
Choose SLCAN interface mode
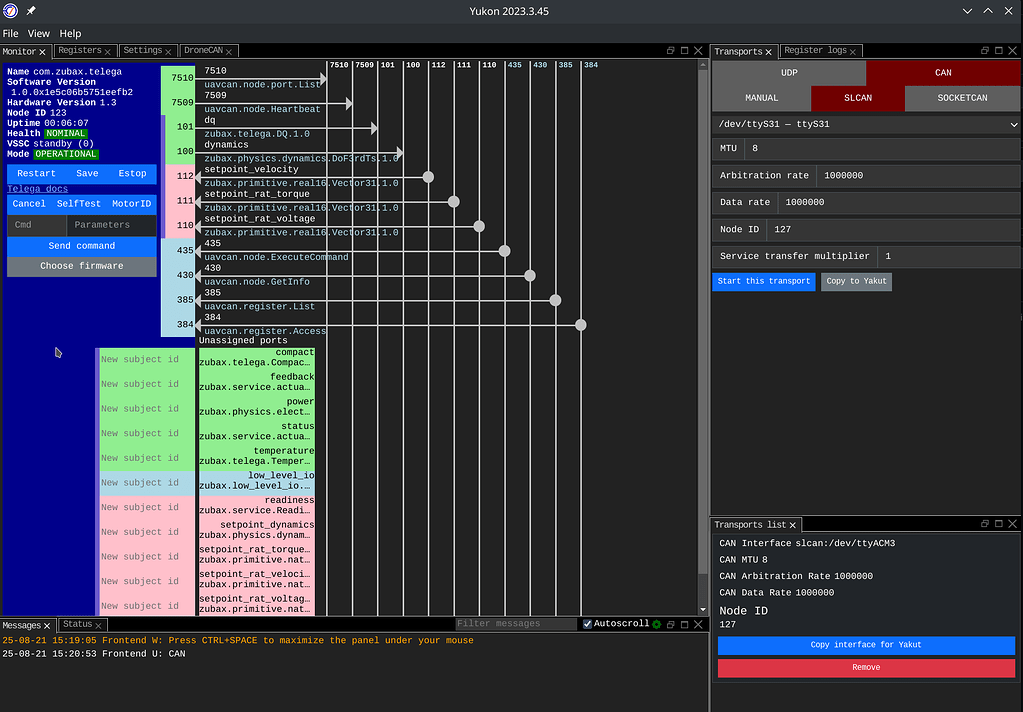point(857,98)
